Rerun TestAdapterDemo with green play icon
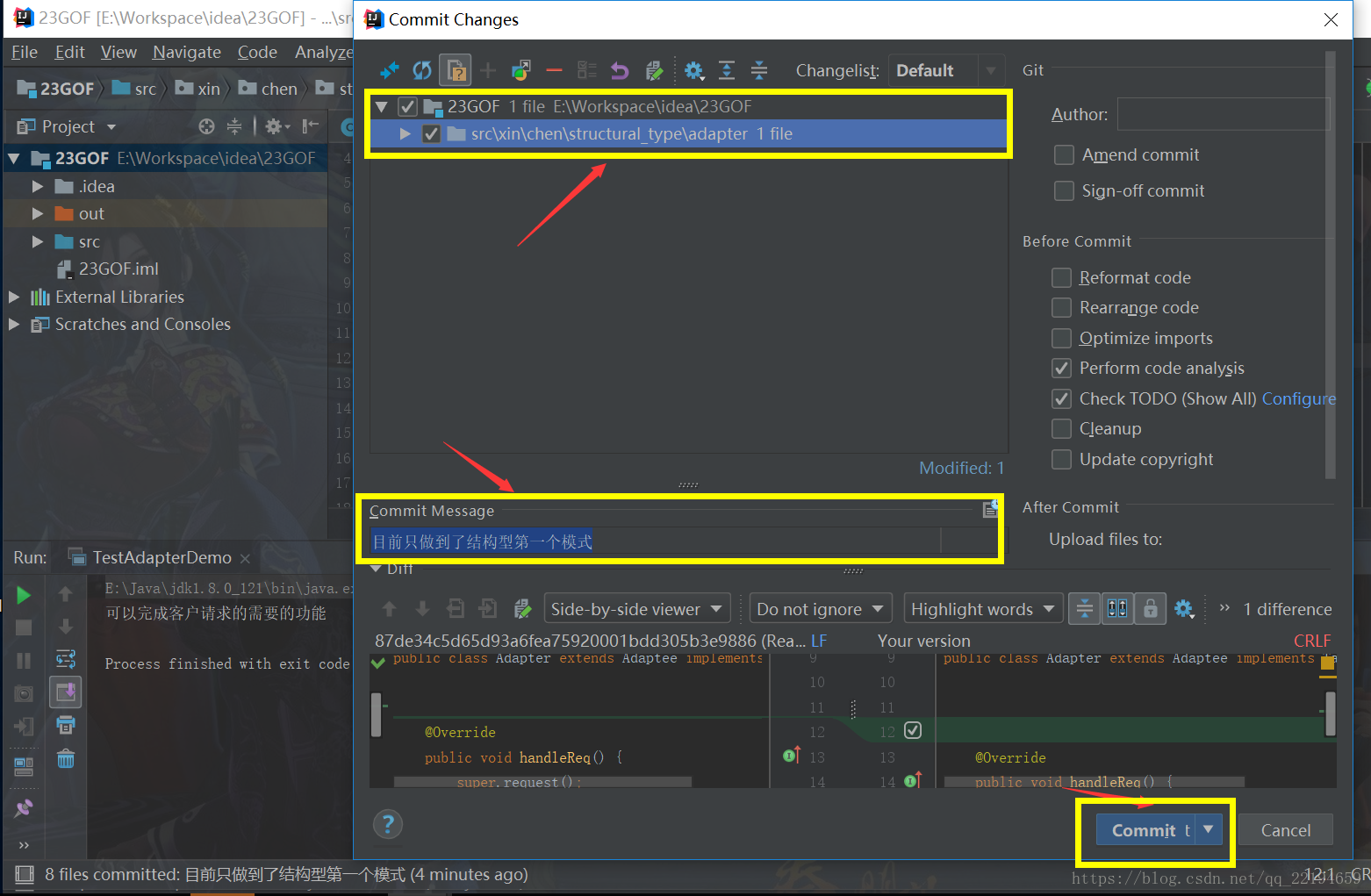Viewport: 1371px width, 896px height. coord(24,595)
